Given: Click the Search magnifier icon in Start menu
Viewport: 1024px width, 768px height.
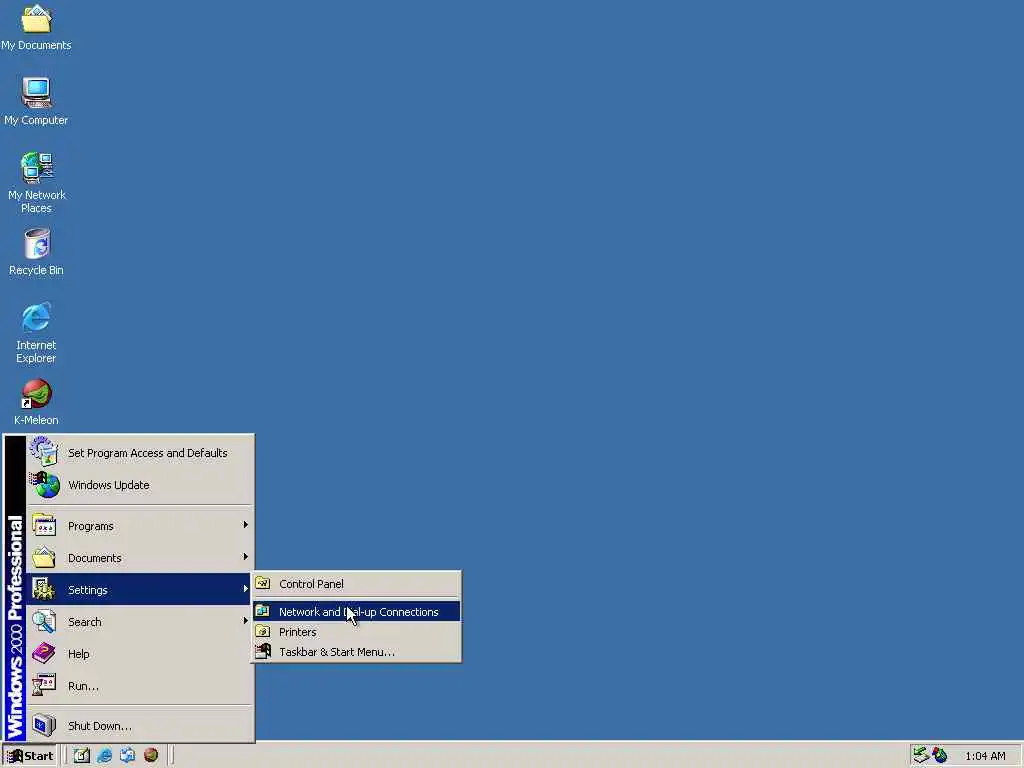Looking at the screenshot, I should pos(44,621).
